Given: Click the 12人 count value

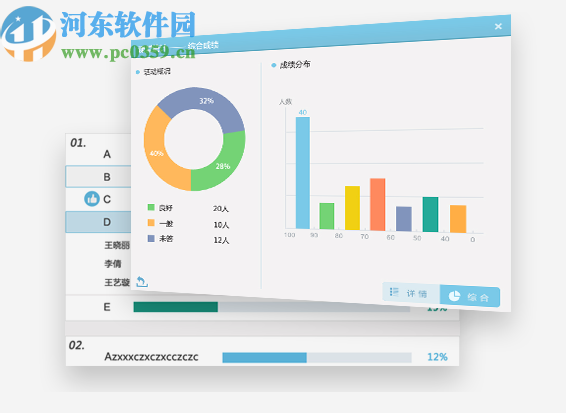Looking at the screenshot, I should tap(221, 240).
